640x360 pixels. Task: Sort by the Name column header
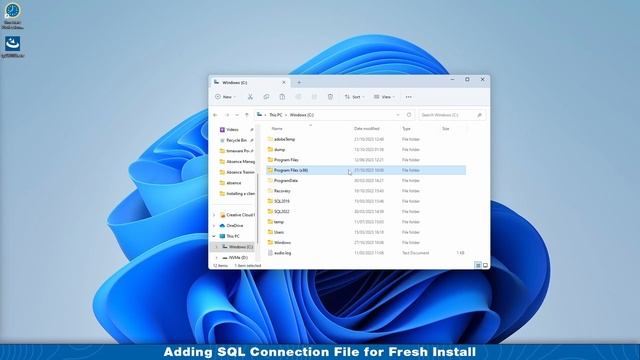(277, 129)
